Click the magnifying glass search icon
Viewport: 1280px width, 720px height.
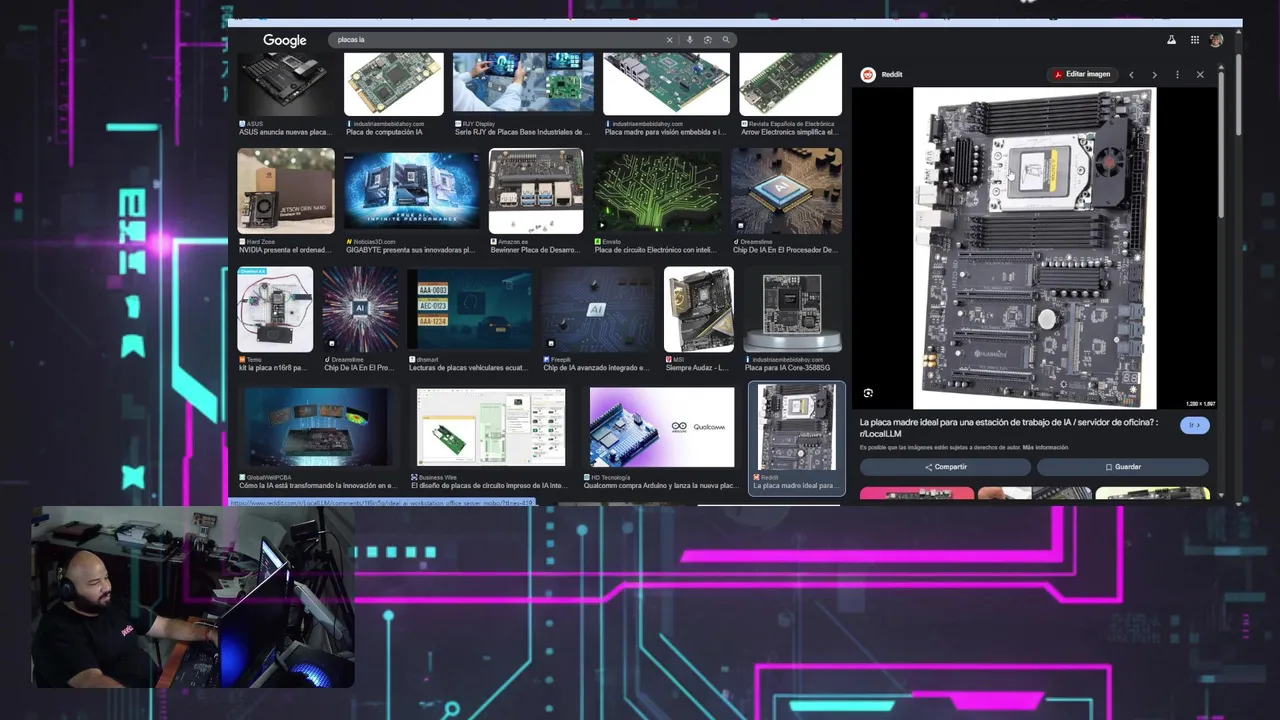pyautogui.click(x=726, y=40)
